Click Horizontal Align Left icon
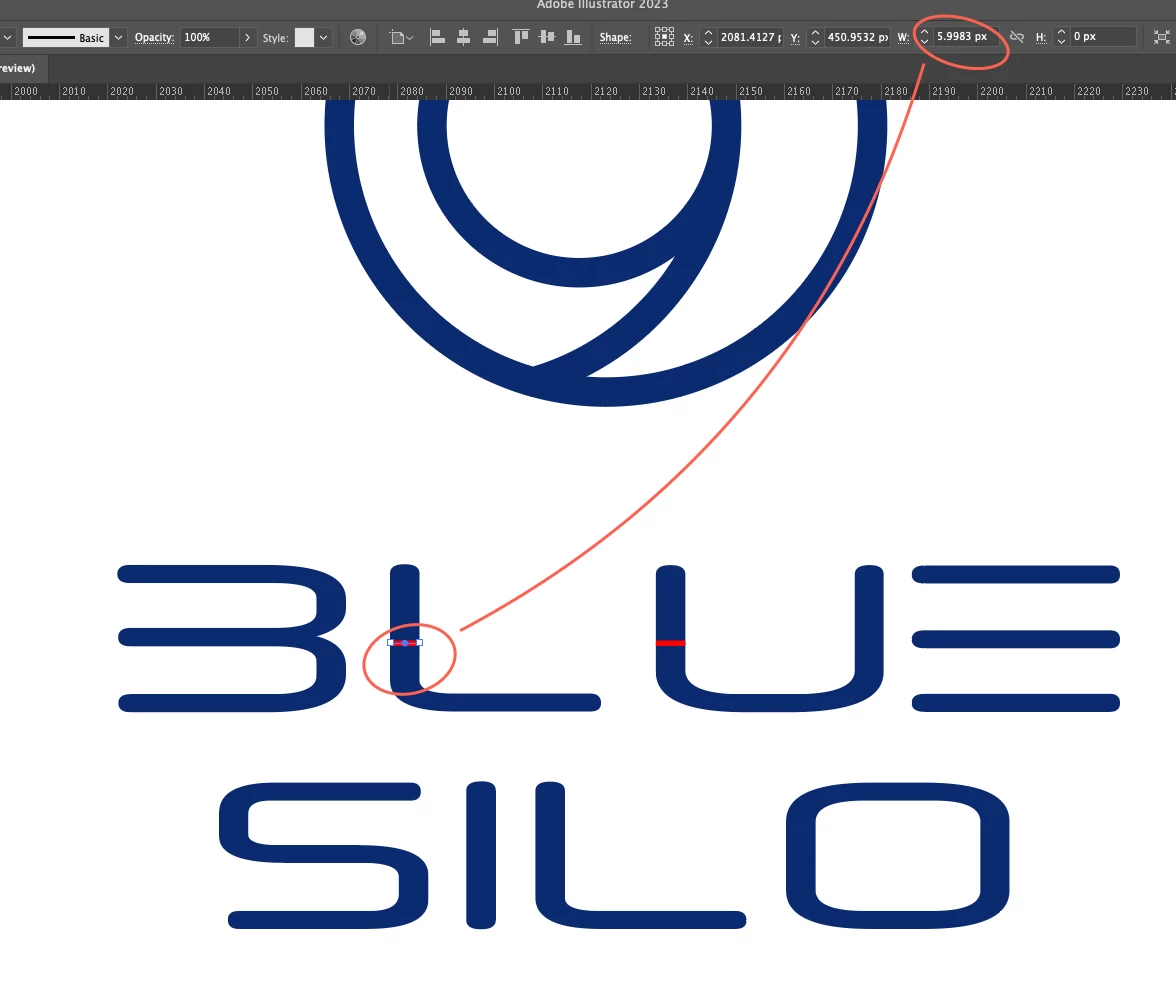Screen dimensions: 1176x997 pyautogui.click(x=437, y=37)
